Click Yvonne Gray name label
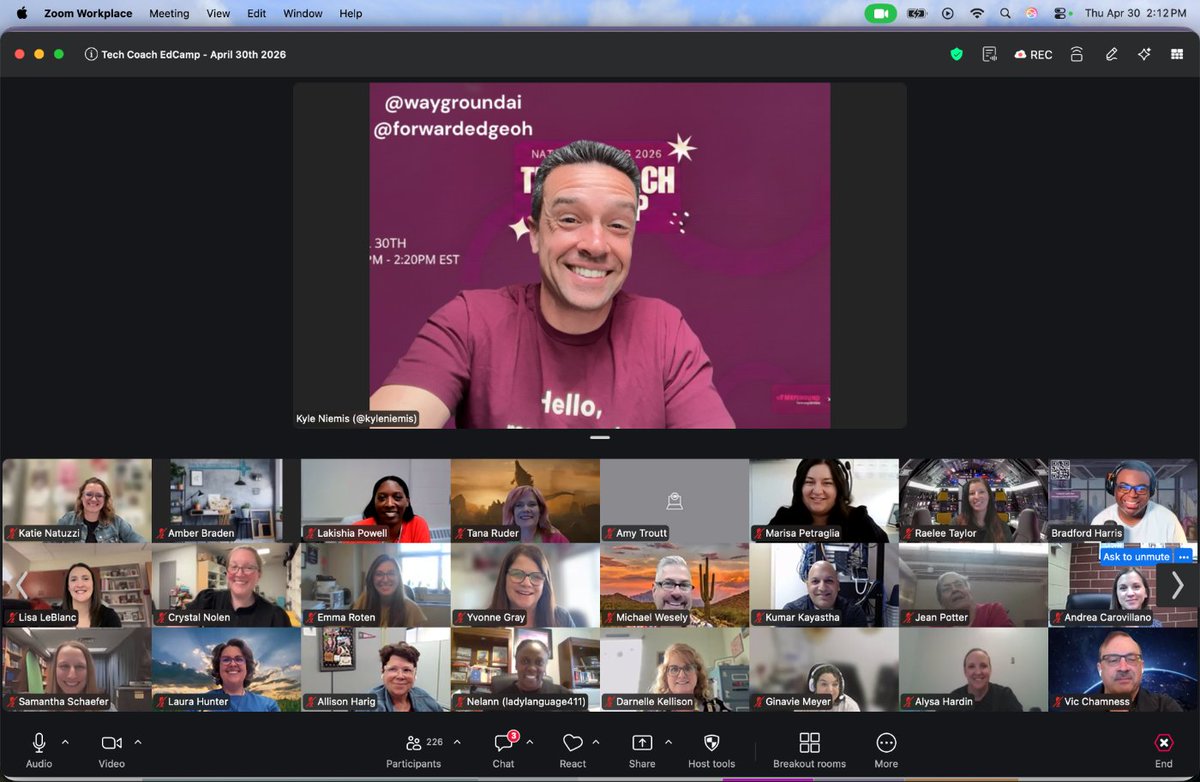This screenshot has height=782, width=1200. click(496, 618)
